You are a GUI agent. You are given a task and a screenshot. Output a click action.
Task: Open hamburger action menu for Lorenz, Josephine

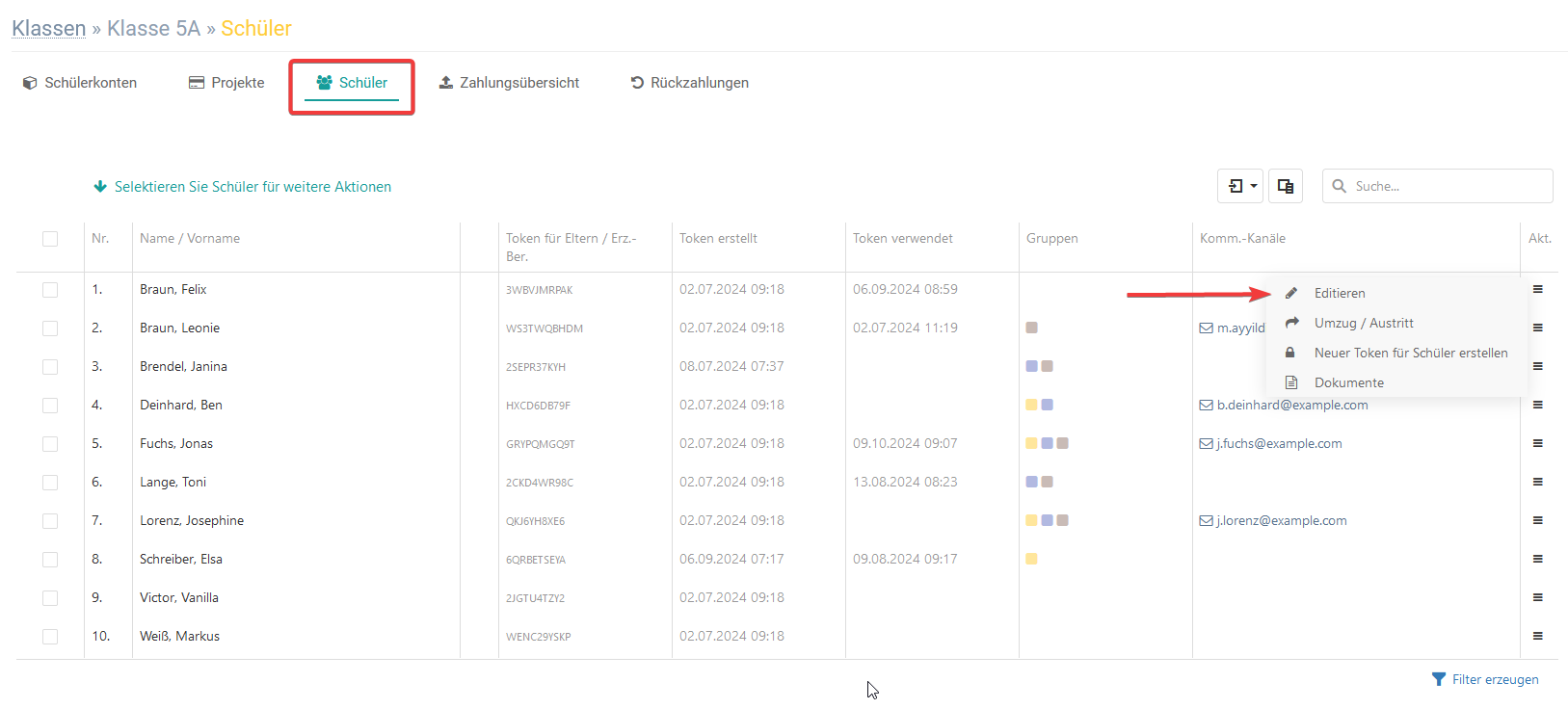tap(1538, 520)
